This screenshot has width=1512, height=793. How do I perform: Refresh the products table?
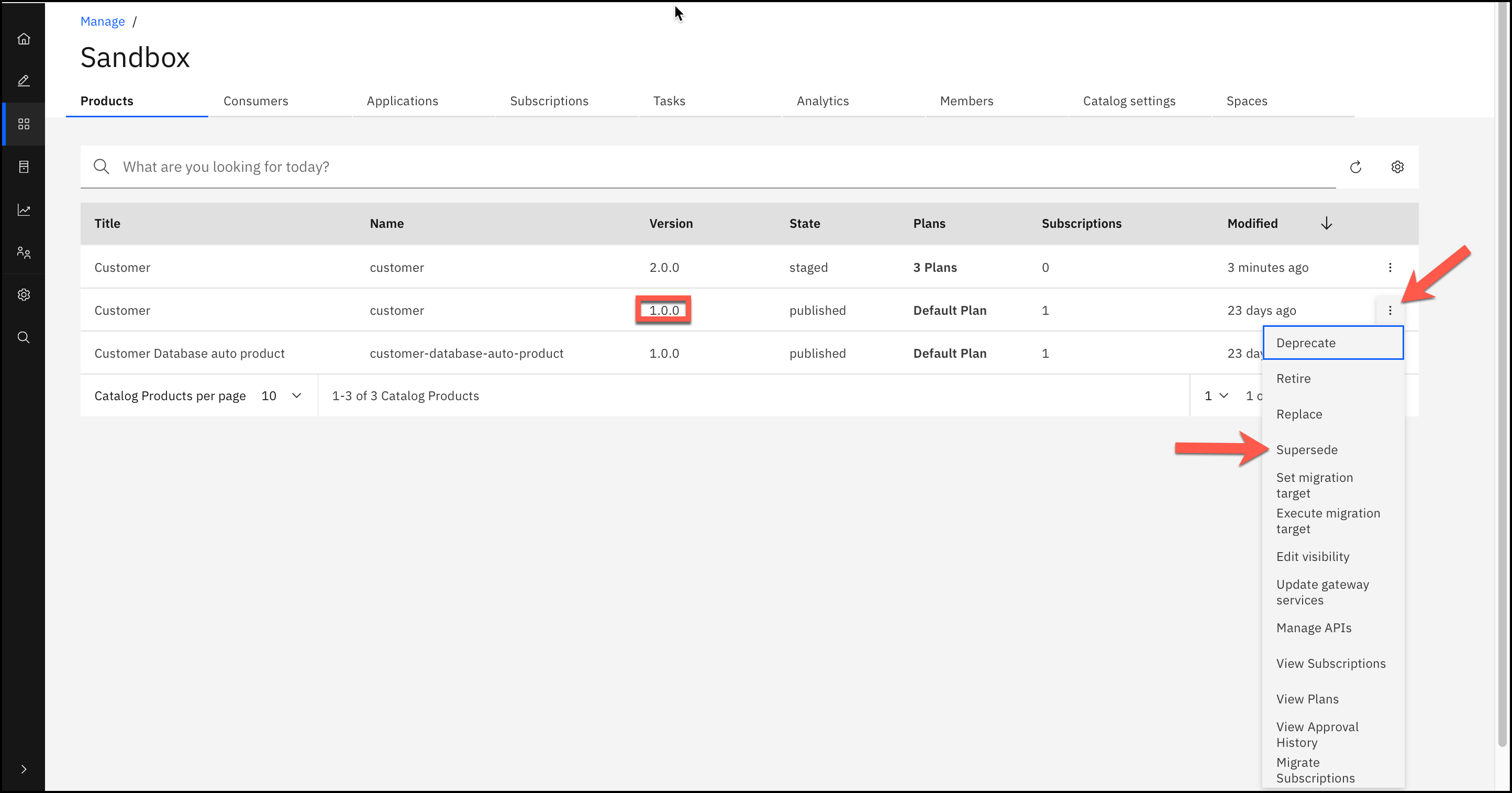pyautogui.click(x=1355, y=168)
